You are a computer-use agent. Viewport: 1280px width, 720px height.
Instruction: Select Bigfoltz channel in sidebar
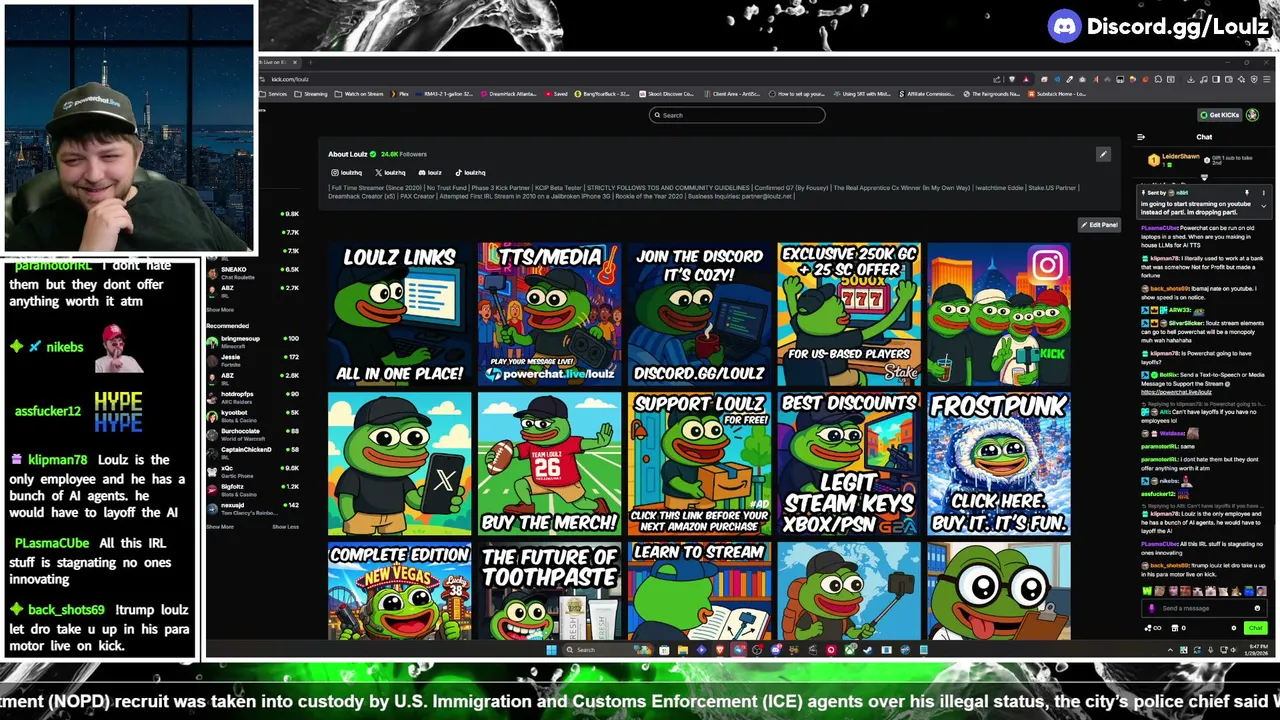pos(253,491)
